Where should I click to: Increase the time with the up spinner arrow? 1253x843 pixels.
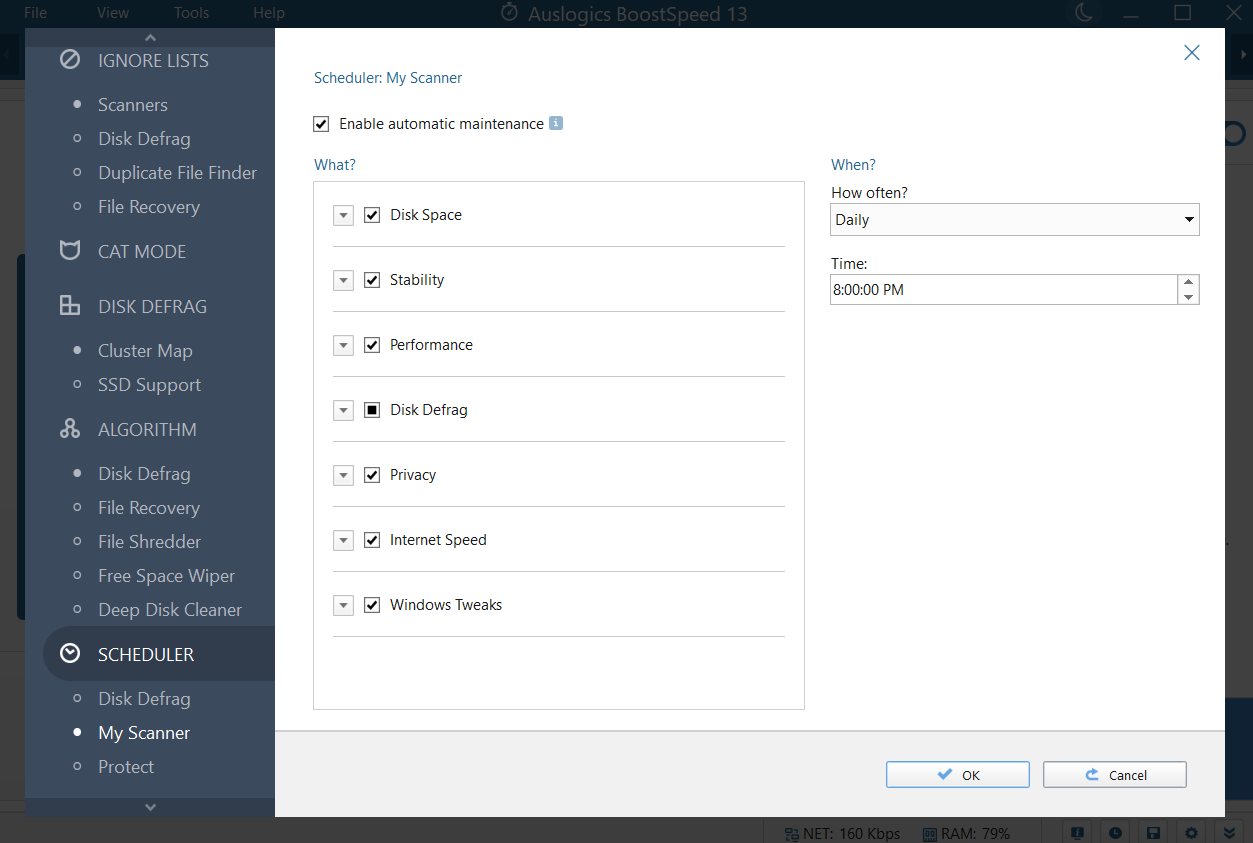pyautogui.click(x=1189, y=283)
